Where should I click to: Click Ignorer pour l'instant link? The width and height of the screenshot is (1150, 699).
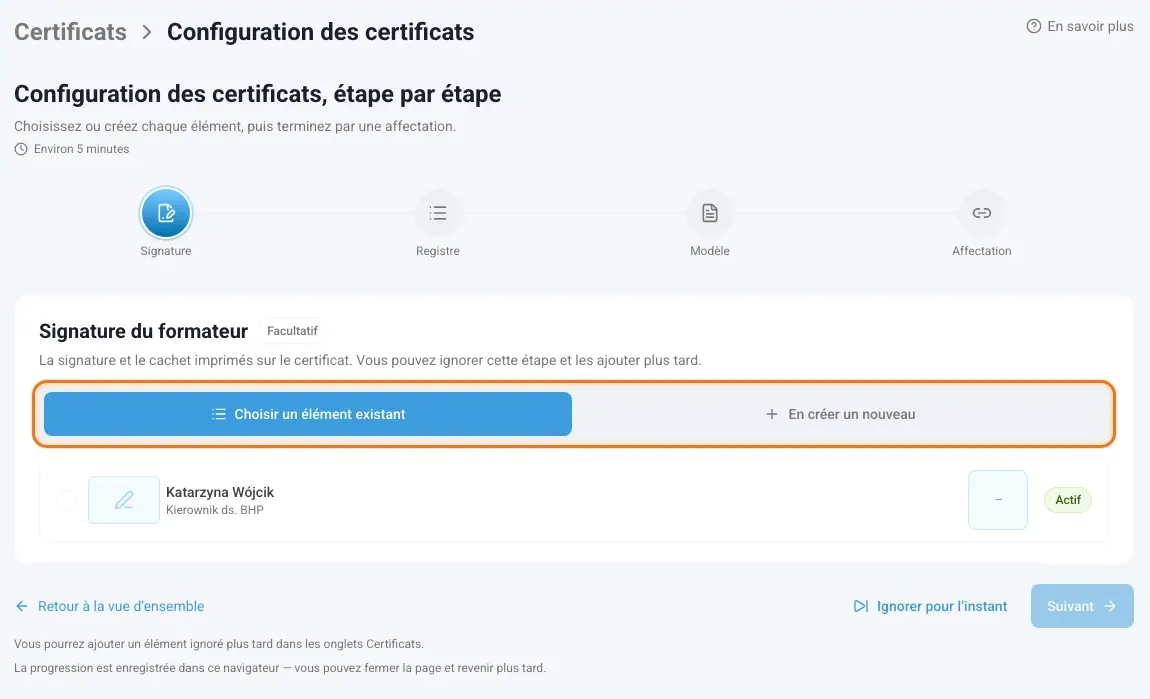(x=942, y=607)
